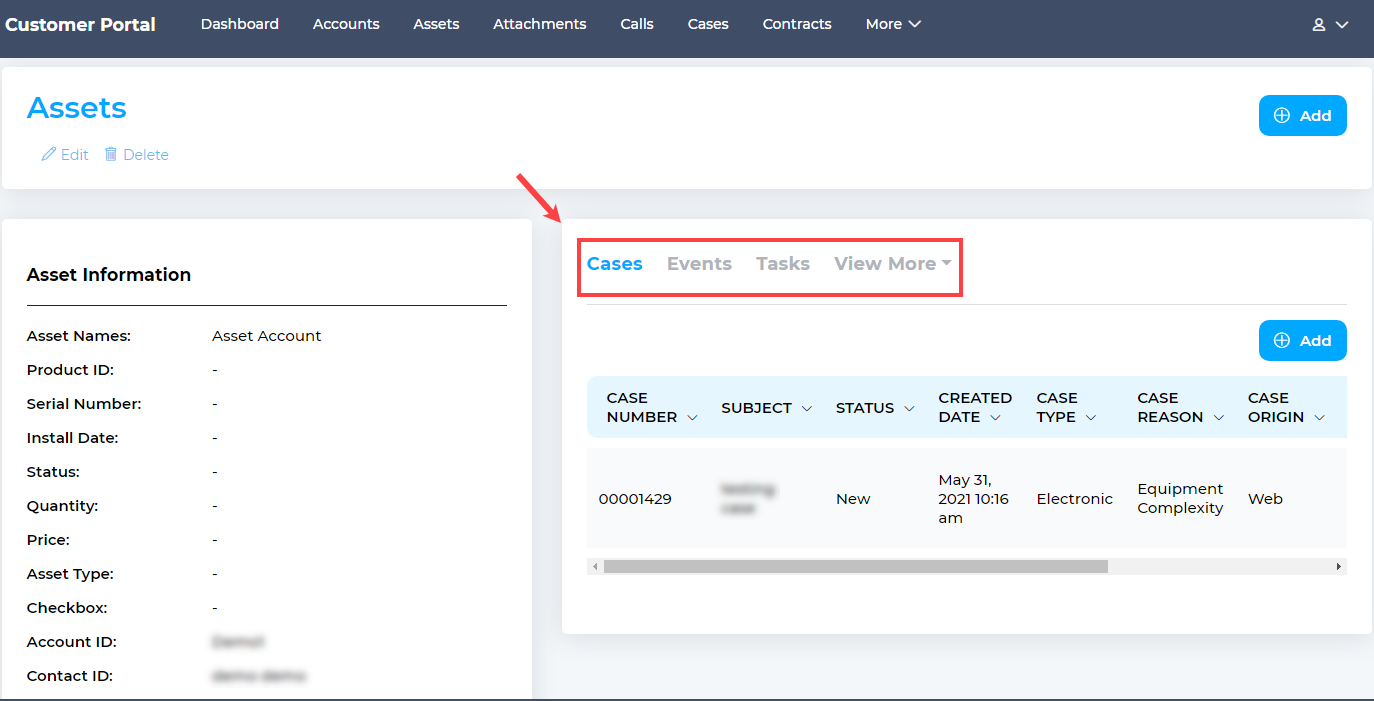The height and width of the screenshot is (701, 1374).
Task: Expand the More menu in the navigation bar
Action: 892,24
